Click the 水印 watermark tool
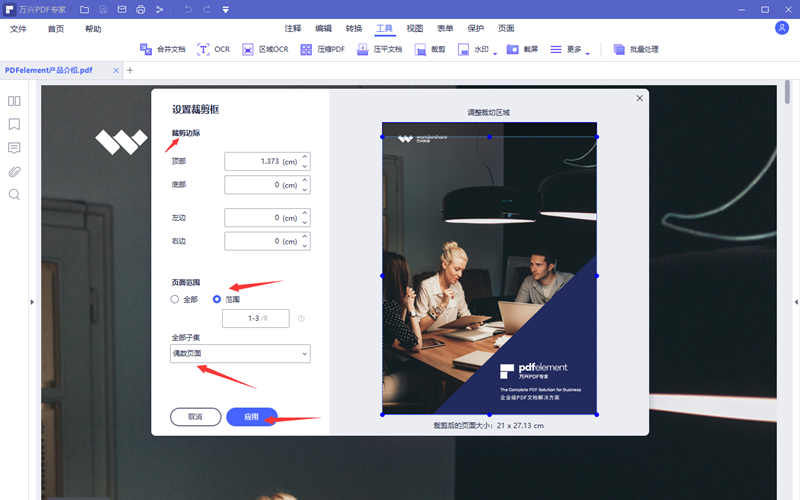The width and height of the screenshot is (800, 500). (x=473, y=49)
